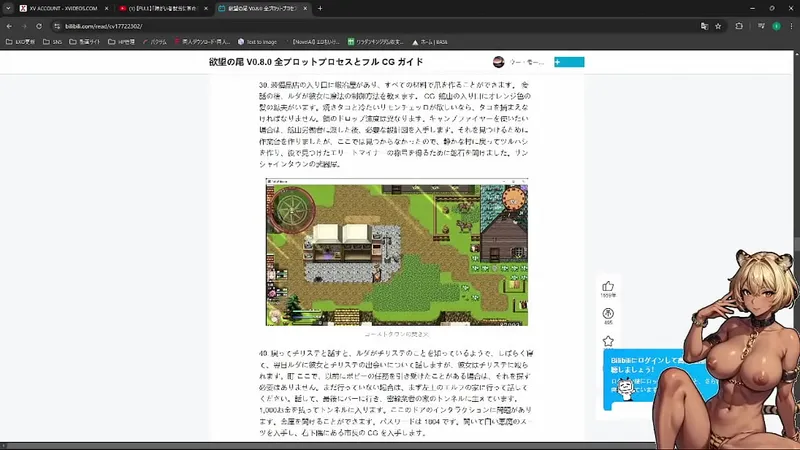
Task: Close the YouTube tab
Action: (x=206, y=8)
